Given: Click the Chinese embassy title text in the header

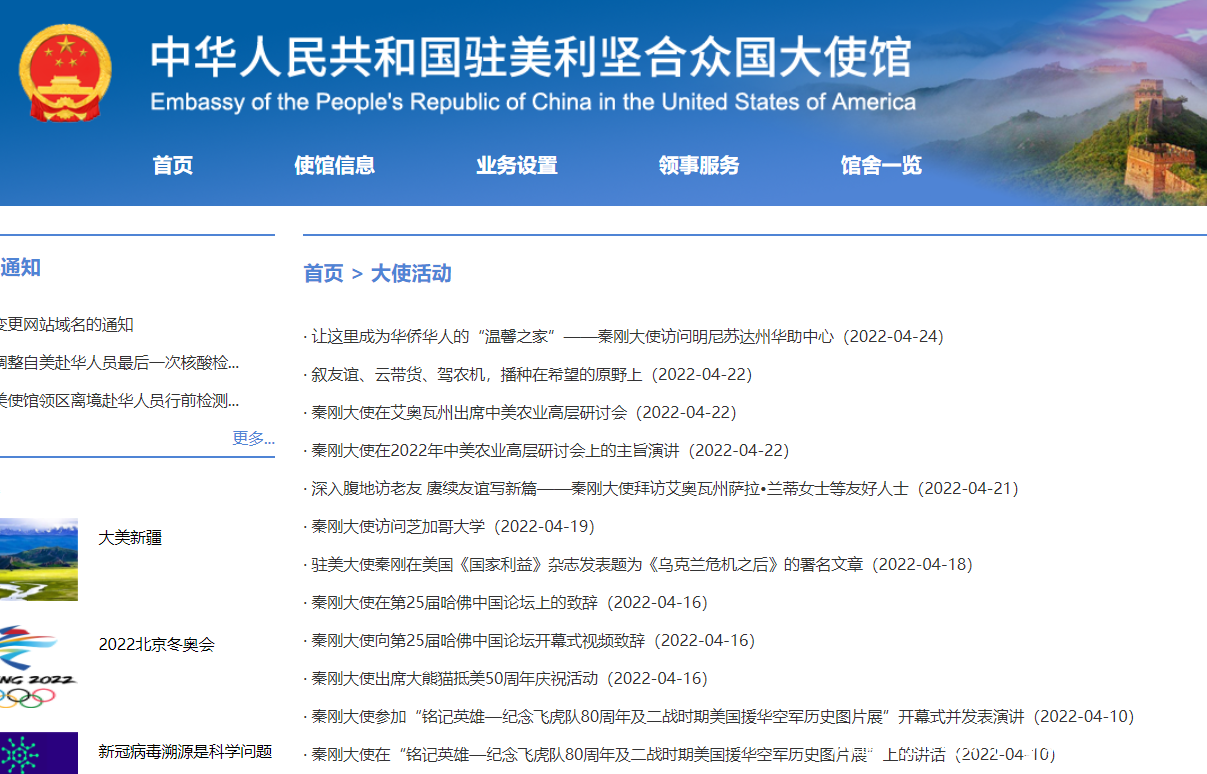Looking at the screenshot, I should [531, 58].
